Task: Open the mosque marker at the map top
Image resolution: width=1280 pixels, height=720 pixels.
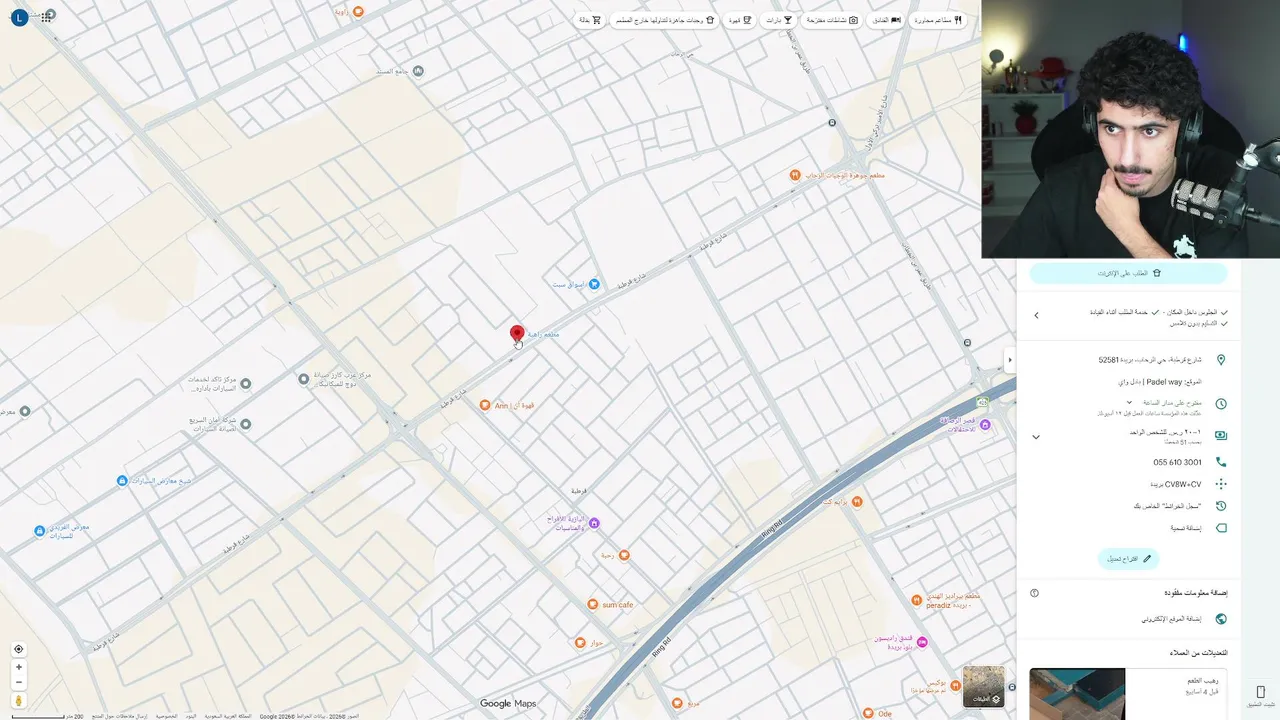Action: coord(418,71)
